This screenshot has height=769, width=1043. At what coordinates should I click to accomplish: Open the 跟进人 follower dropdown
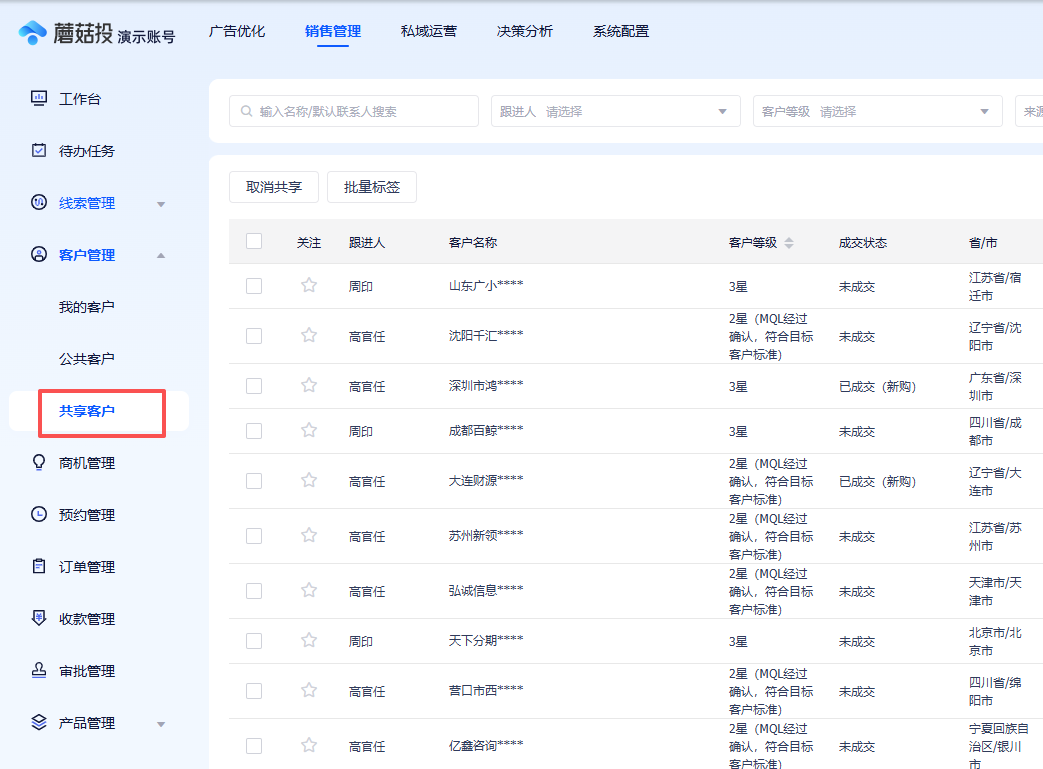point(614,110)
